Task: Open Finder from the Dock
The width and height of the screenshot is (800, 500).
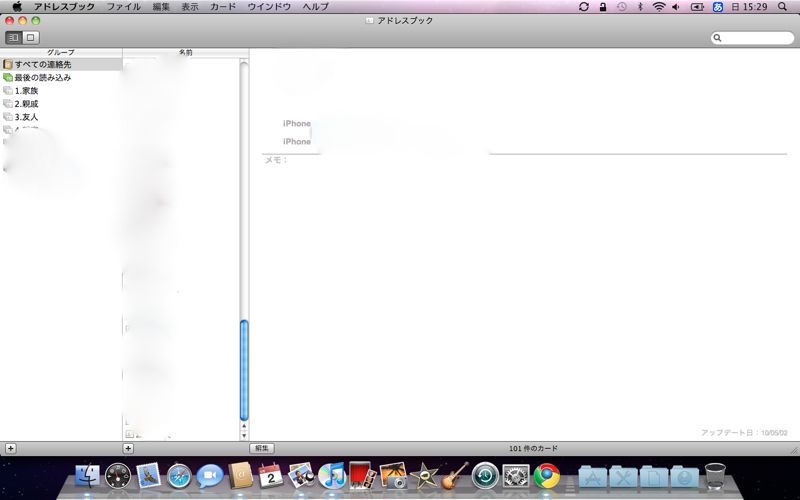Action: [x=87, y=476]
